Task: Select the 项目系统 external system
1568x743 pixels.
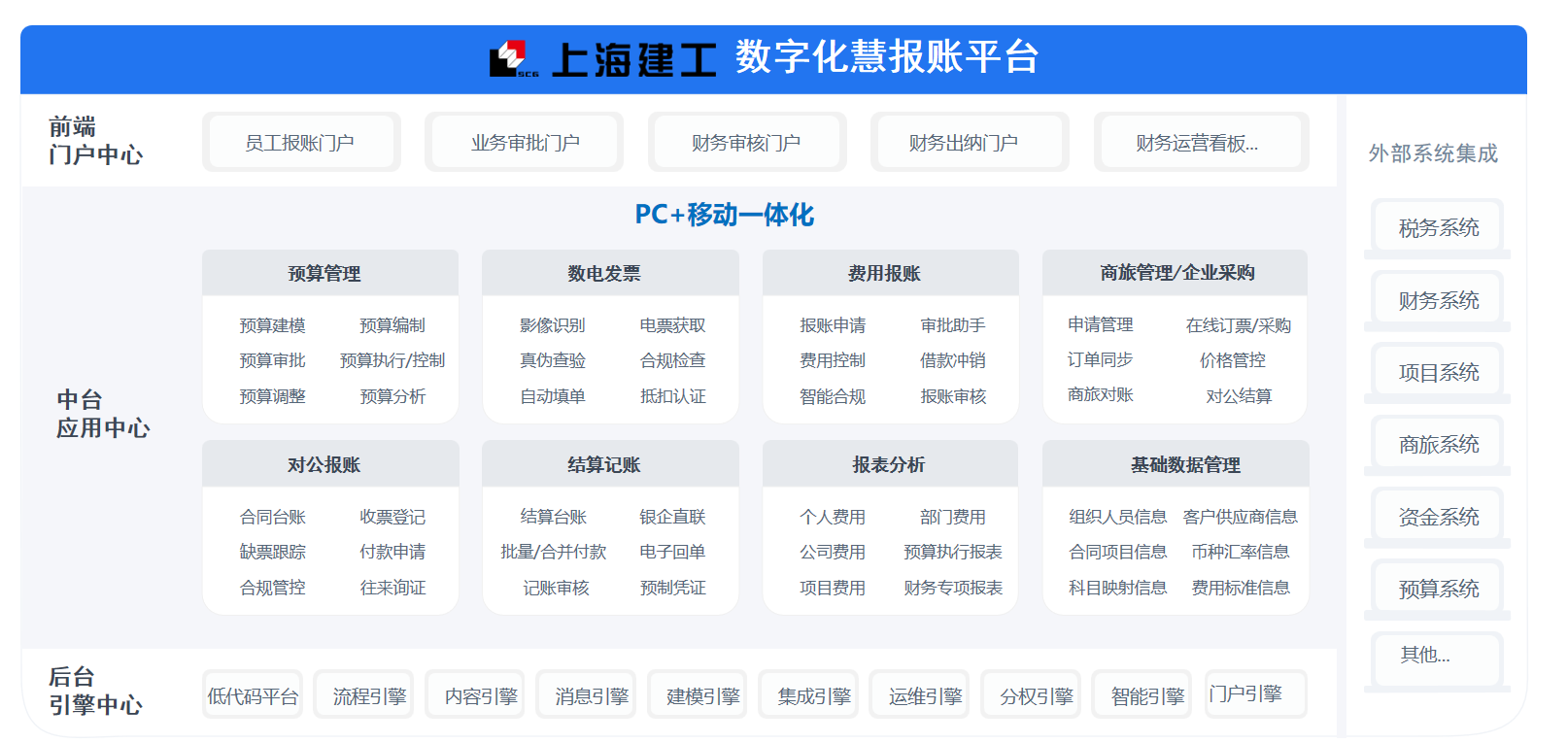Action: click(x=1439, y=373)
